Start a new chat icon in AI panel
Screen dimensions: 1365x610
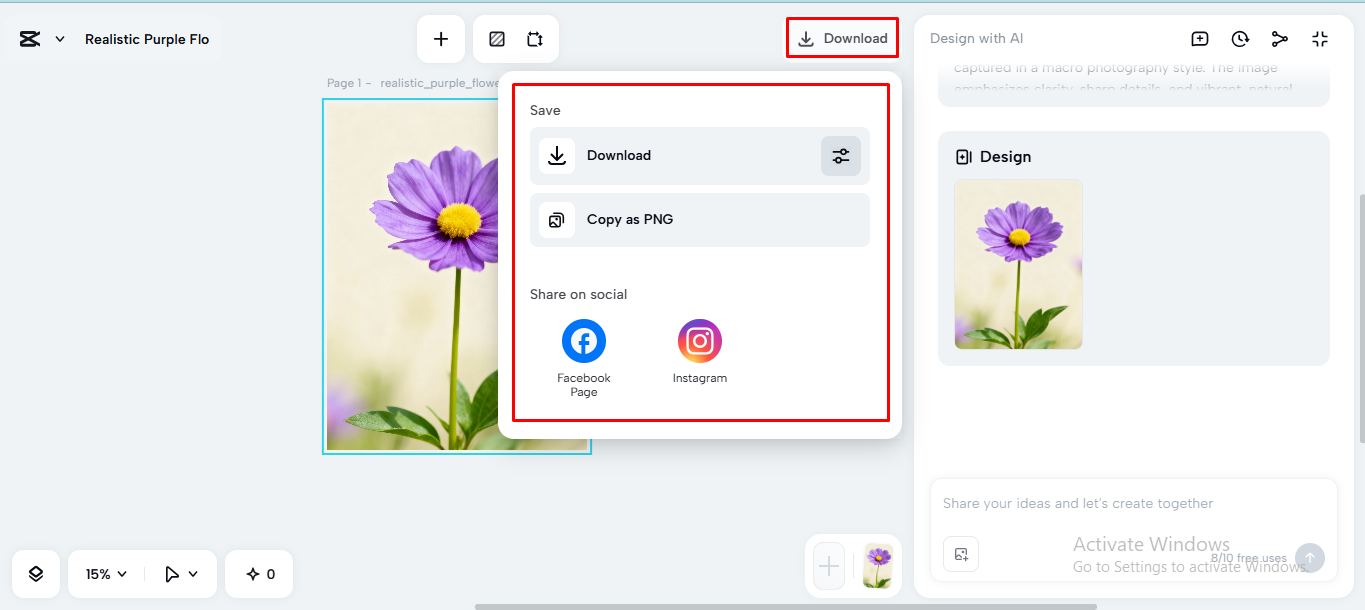coord(1200,39)
